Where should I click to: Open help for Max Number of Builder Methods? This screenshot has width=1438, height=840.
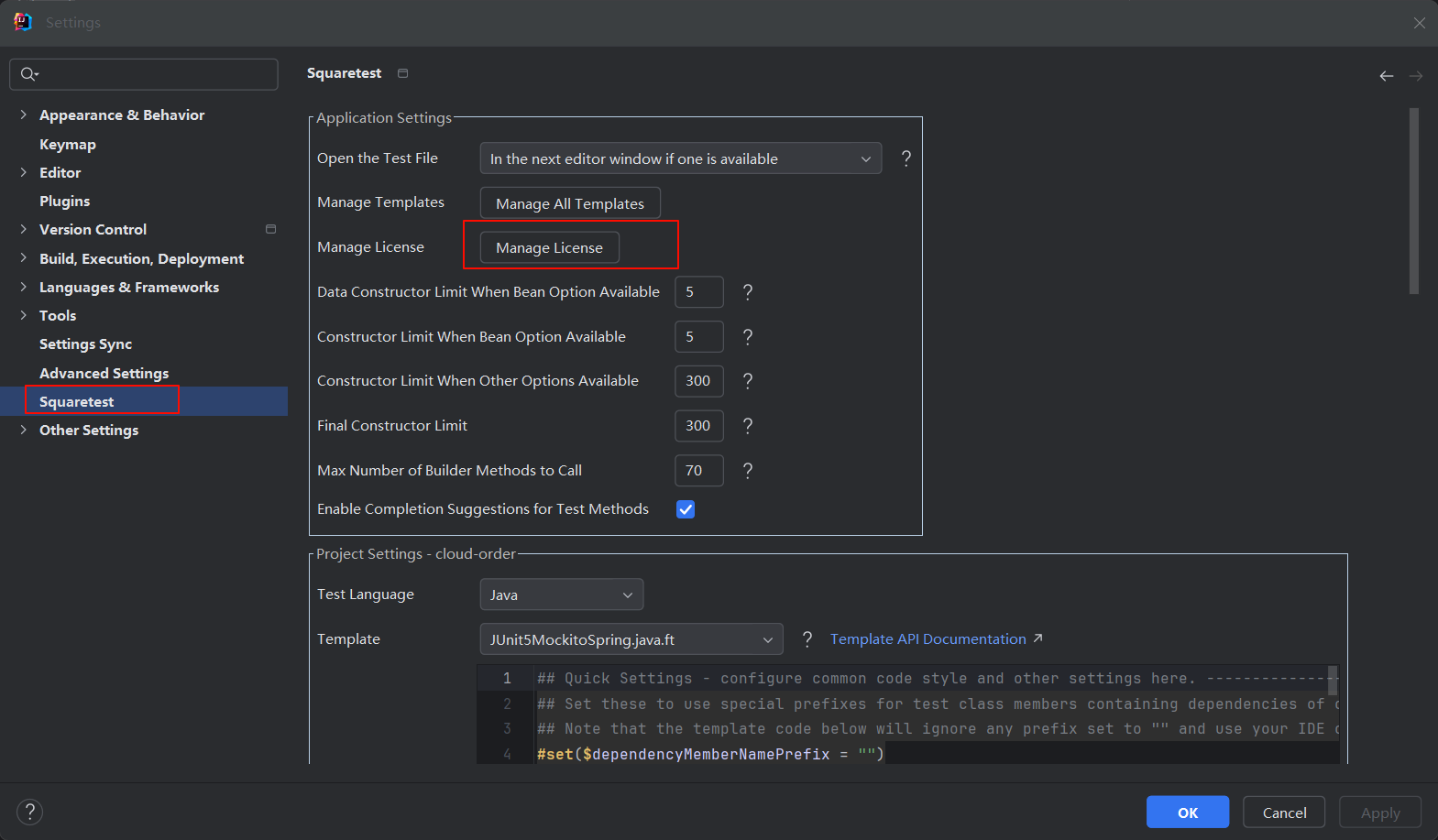point(748,471)
